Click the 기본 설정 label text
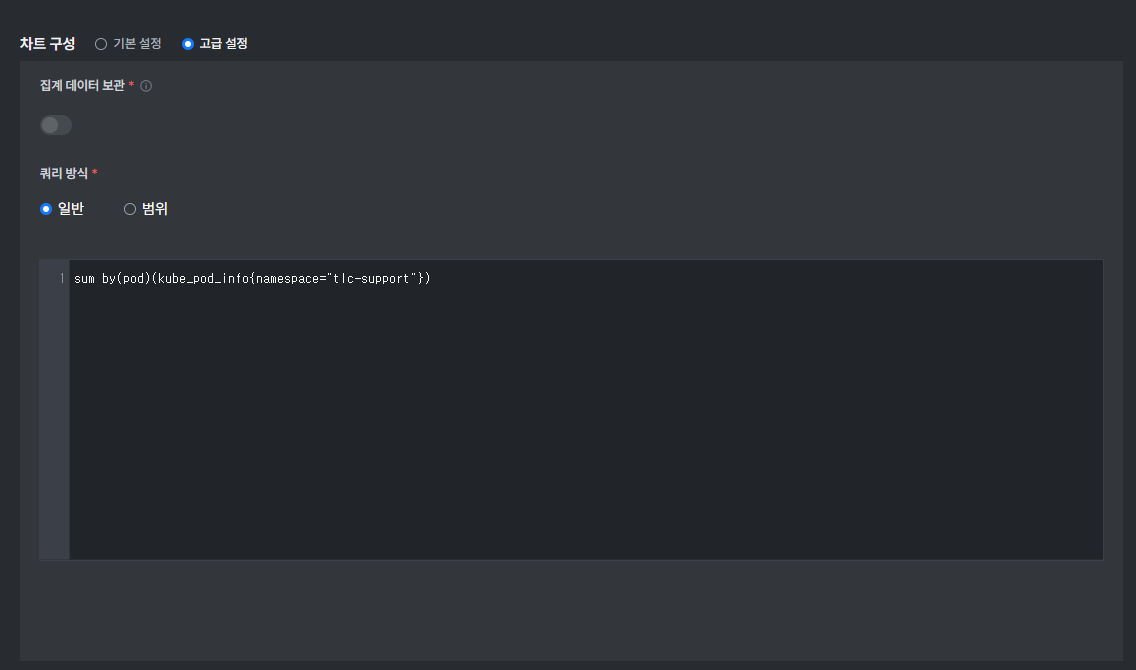Viewport: 1136px width, 670px height. (x=137, y=44)
